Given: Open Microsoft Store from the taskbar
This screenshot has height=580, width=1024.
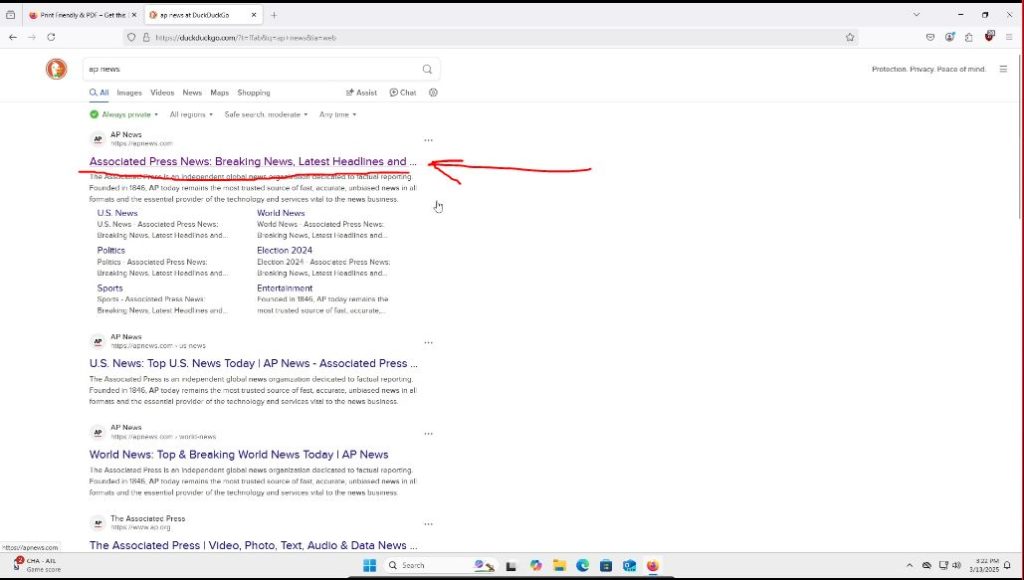Looking at the screenshot, I should (x=606, y=565).
